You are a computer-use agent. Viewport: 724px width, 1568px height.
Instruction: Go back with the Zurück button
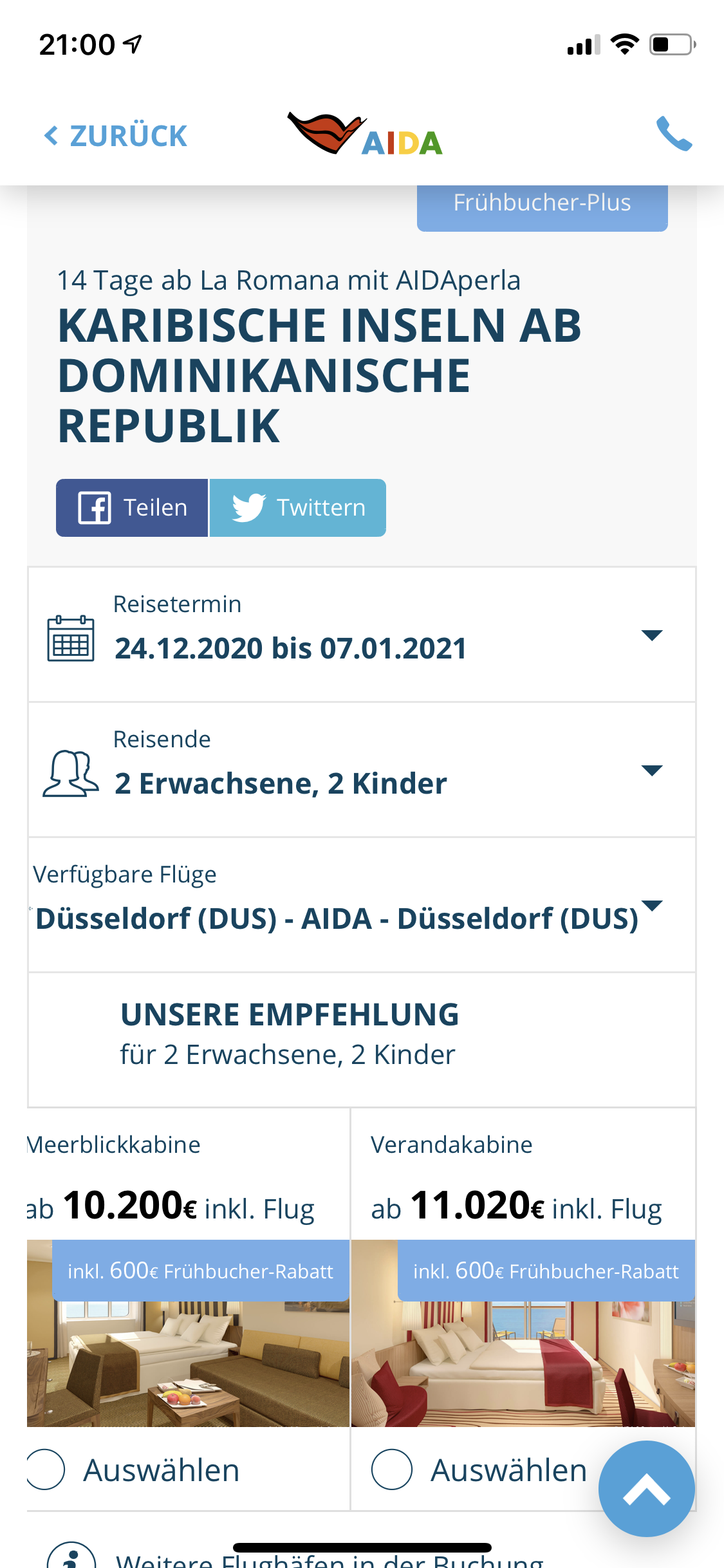click(116, 136)
